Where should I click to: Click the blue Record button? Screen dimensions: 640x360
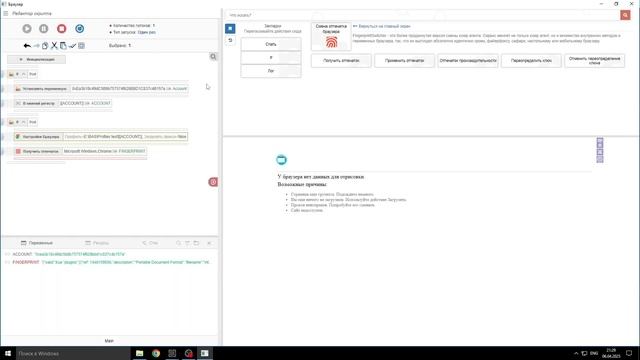(x=80, y=29)
